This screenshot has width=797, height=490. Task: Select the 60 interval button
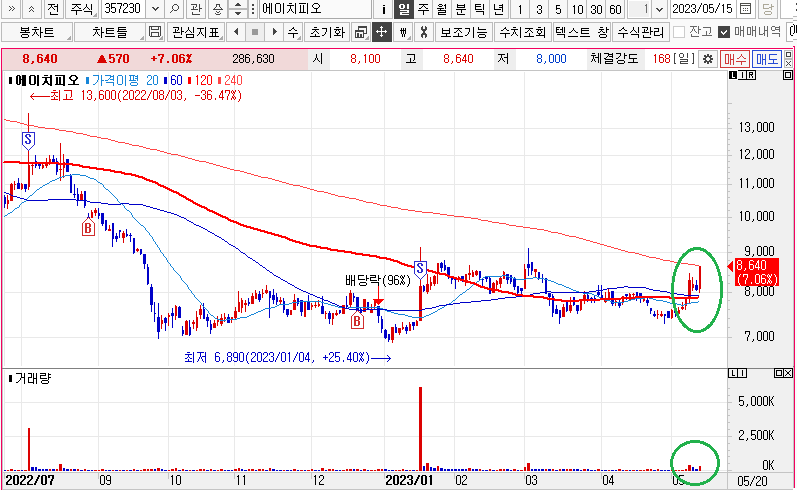pos(615,9)
